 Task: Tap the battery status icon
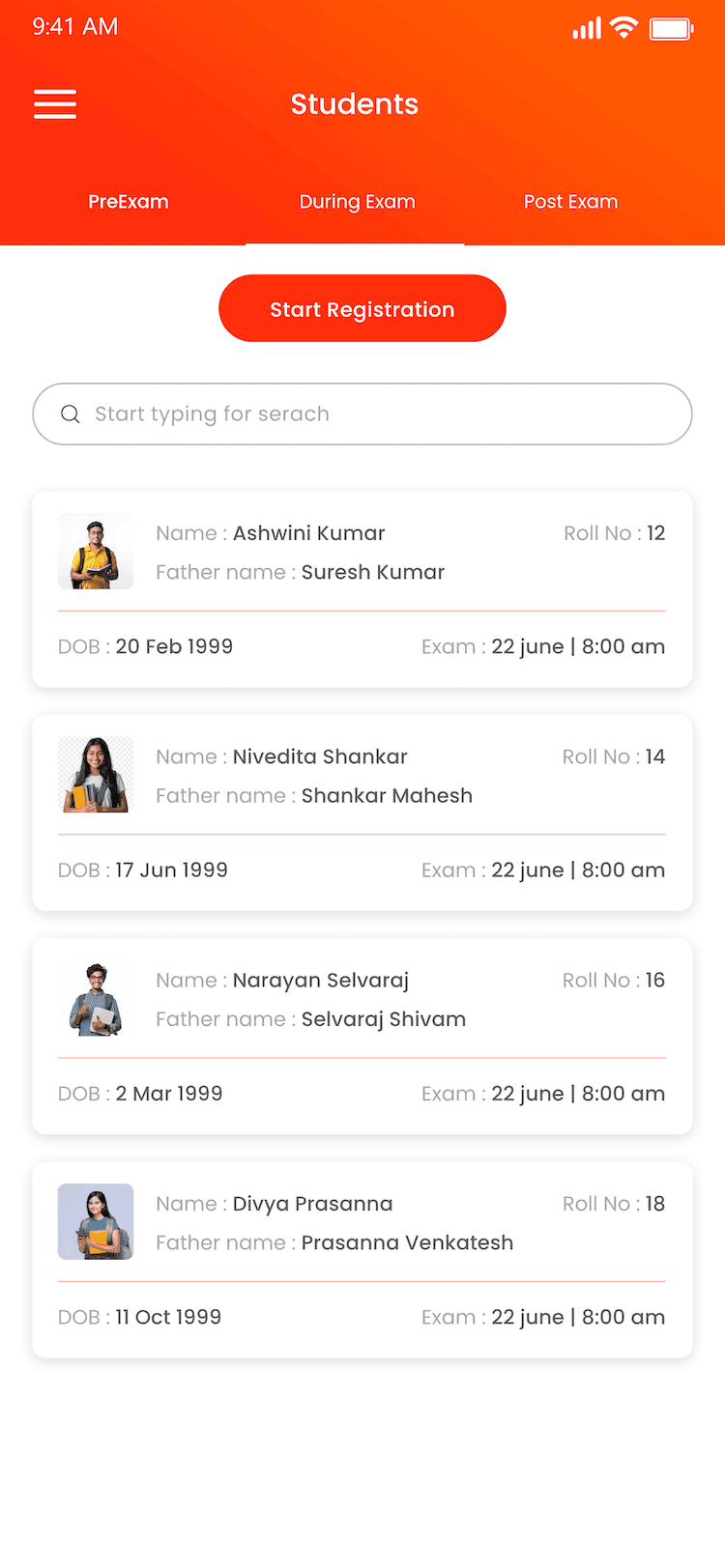(672, 29)
